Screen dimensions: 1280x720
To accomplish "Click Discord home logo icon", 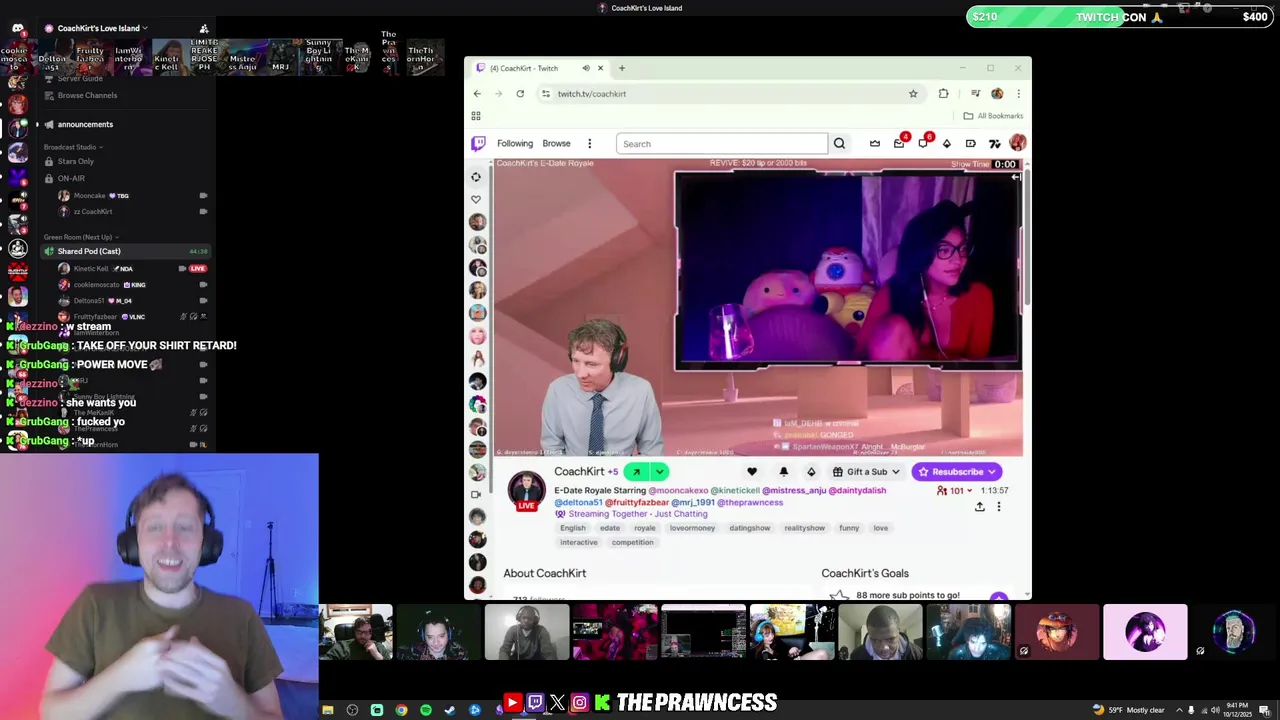I will point(17,28).
